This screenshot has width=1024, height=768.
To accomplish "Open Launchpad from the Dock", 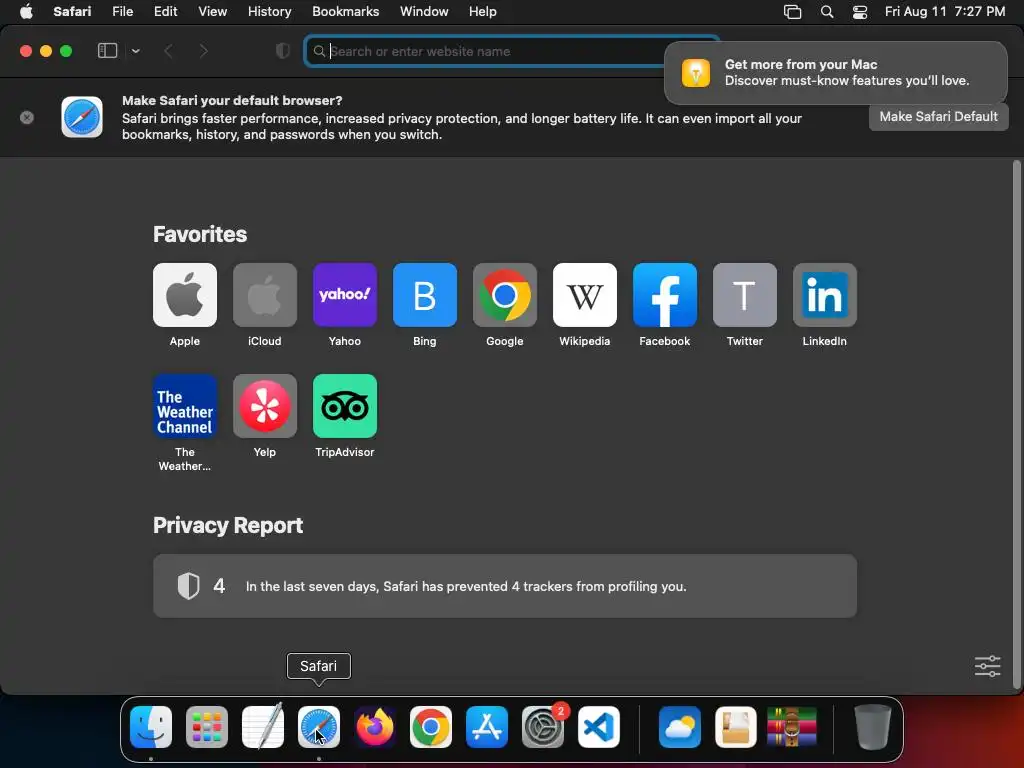I will click(x=207, y=727).
